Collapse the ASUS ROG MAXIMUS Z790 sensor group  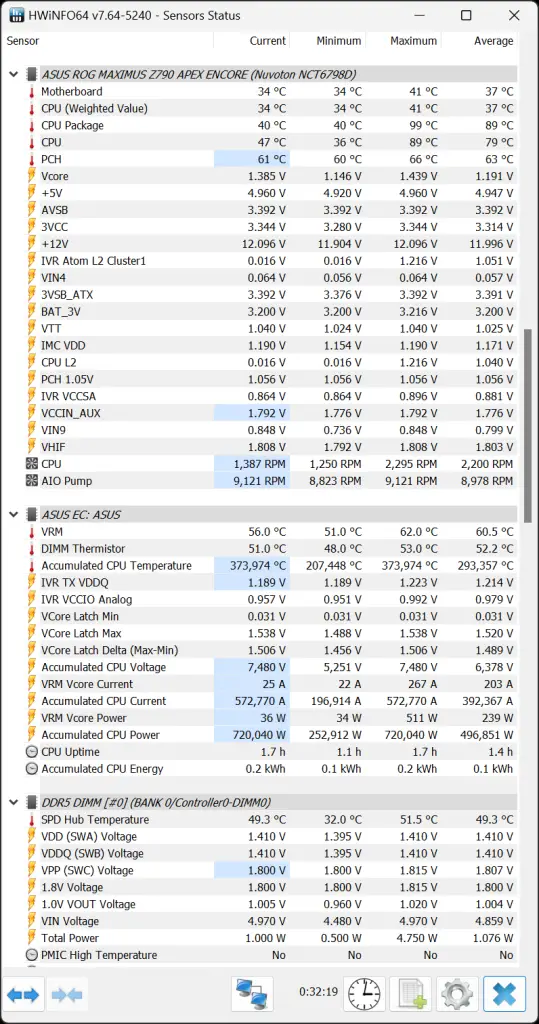click(13, 74)
